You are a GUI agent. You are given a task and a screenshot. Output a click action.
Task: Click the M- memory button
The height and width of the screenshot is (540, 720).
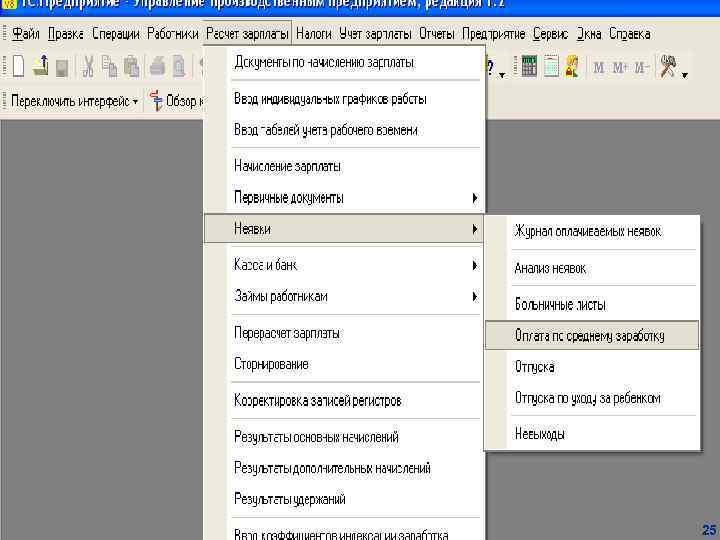641,68
